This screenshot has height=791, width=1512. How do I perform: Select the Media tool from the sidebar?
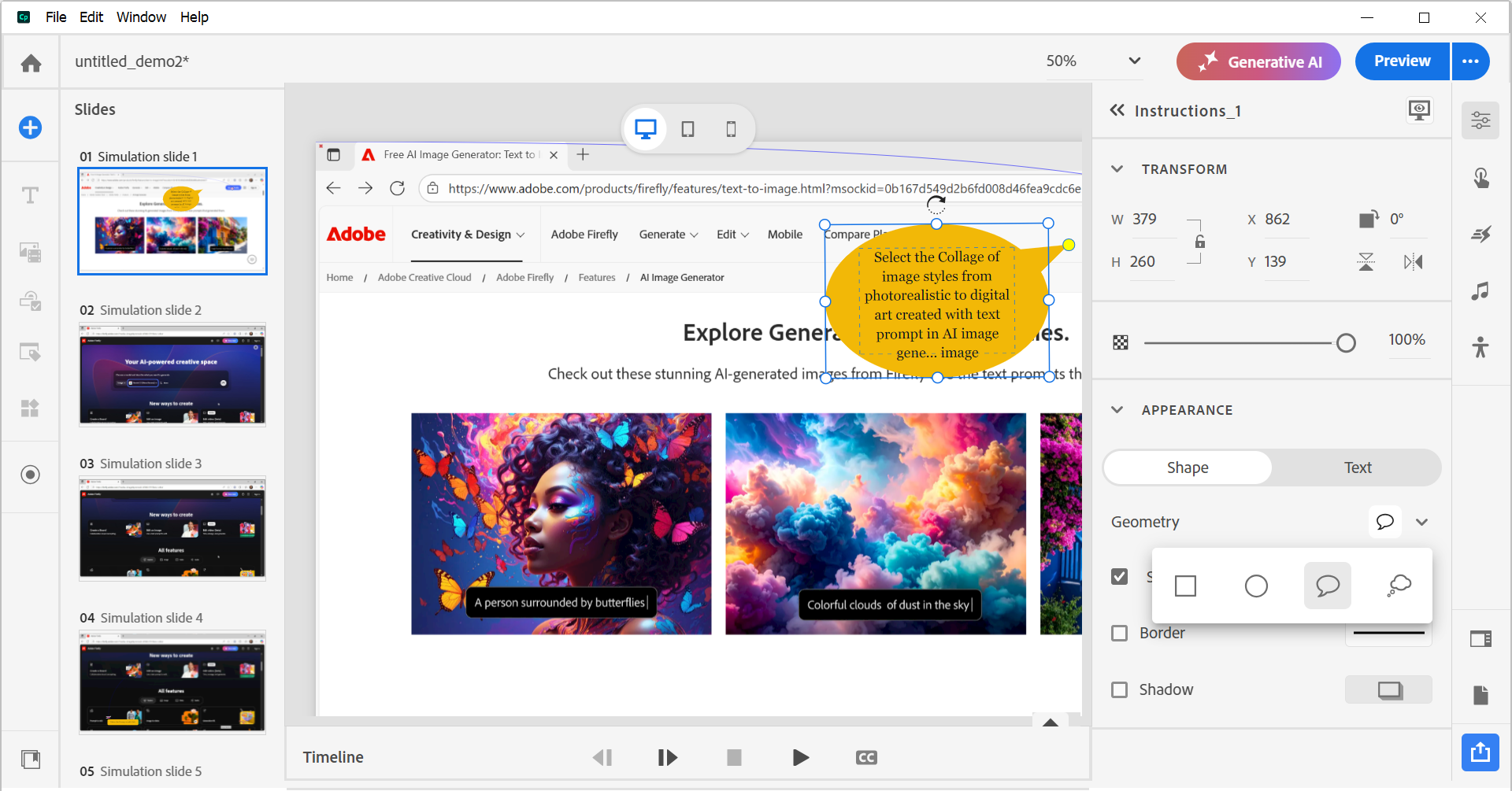coord(30,252)
